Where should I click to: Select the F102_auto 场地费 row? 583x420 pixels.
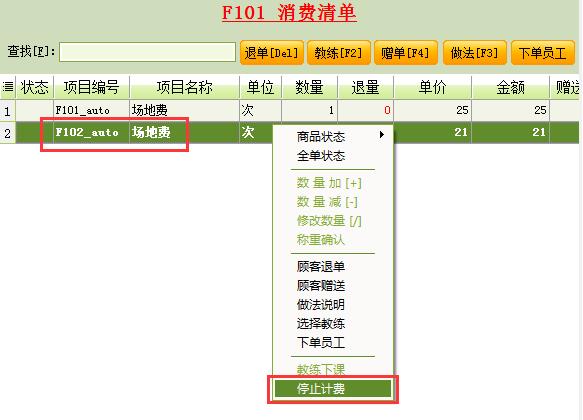pyautogui.click(x=289, y=132)
